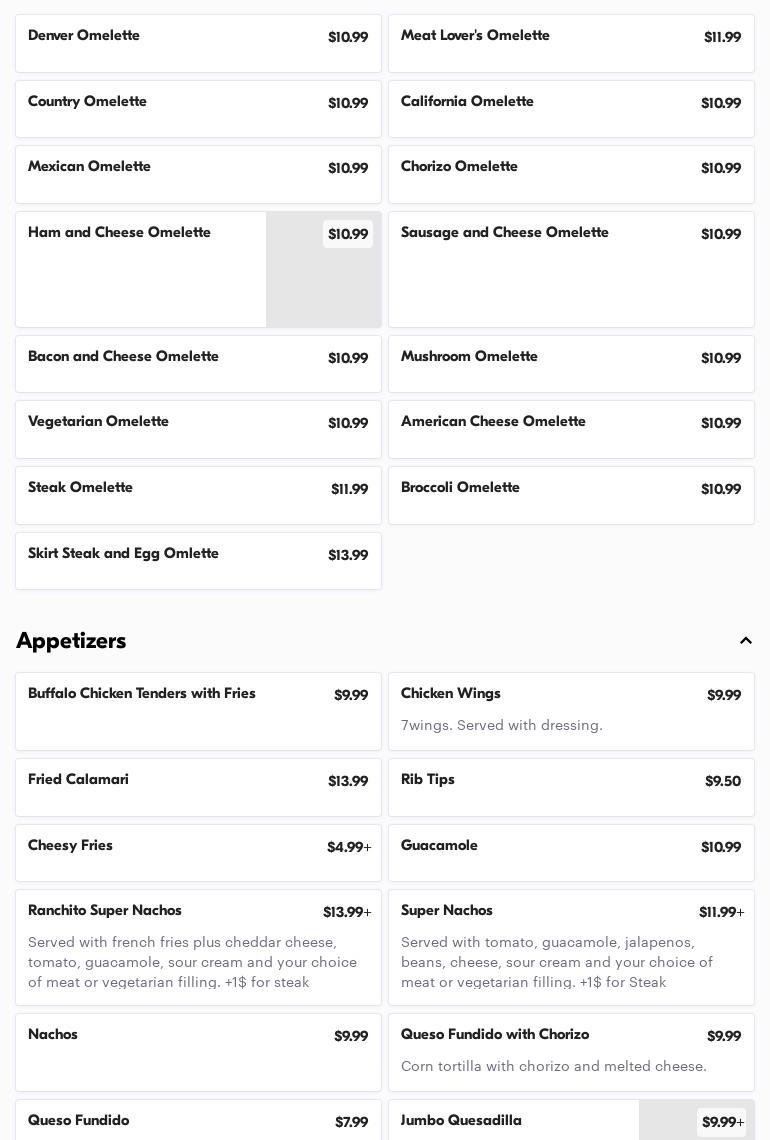Open the Guacamole appetizer
Screen dimensions: 770x1140
point(571,852)
